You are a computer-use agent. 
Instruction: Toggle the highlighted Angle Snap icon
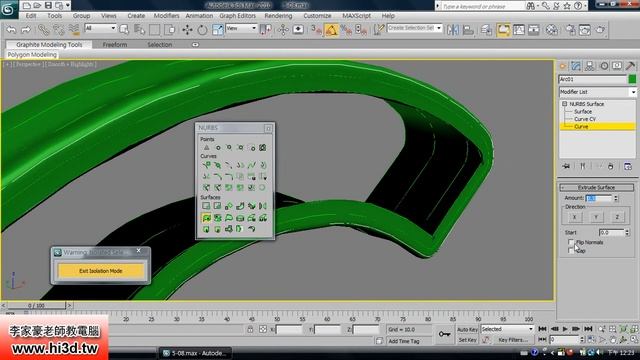(x=331, y=29)
